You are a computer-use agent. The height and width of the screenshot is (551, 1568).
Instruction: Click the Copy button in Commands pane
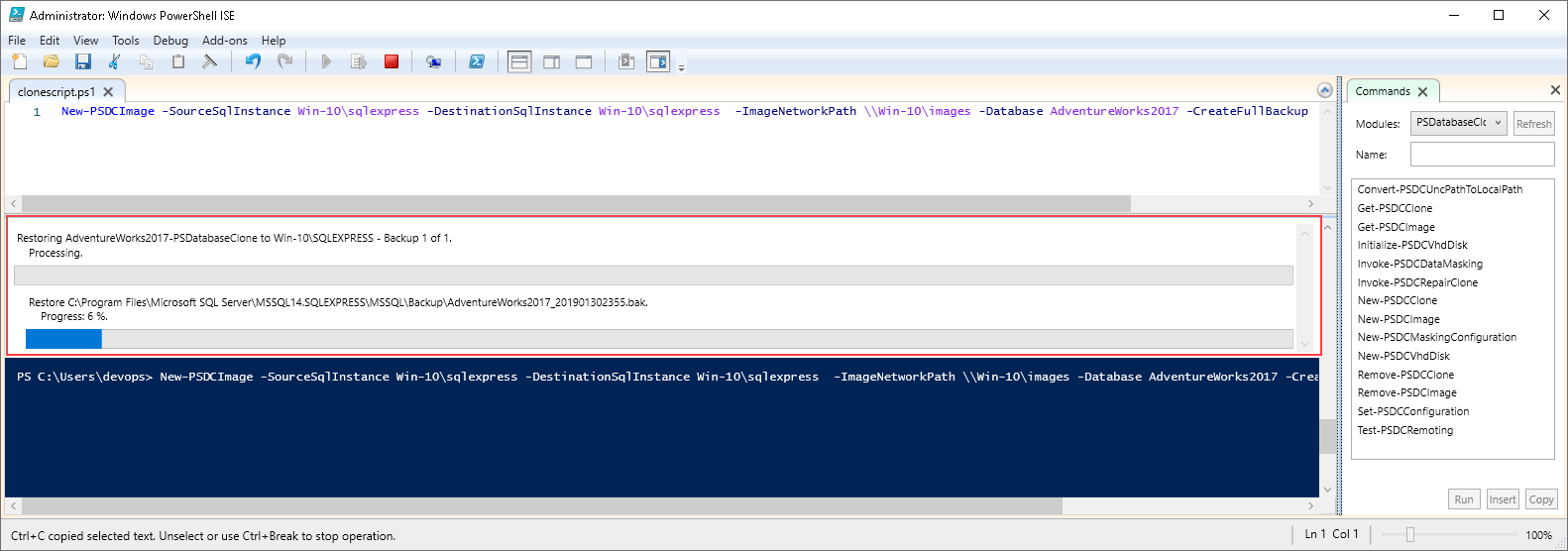coord(1541,499)
